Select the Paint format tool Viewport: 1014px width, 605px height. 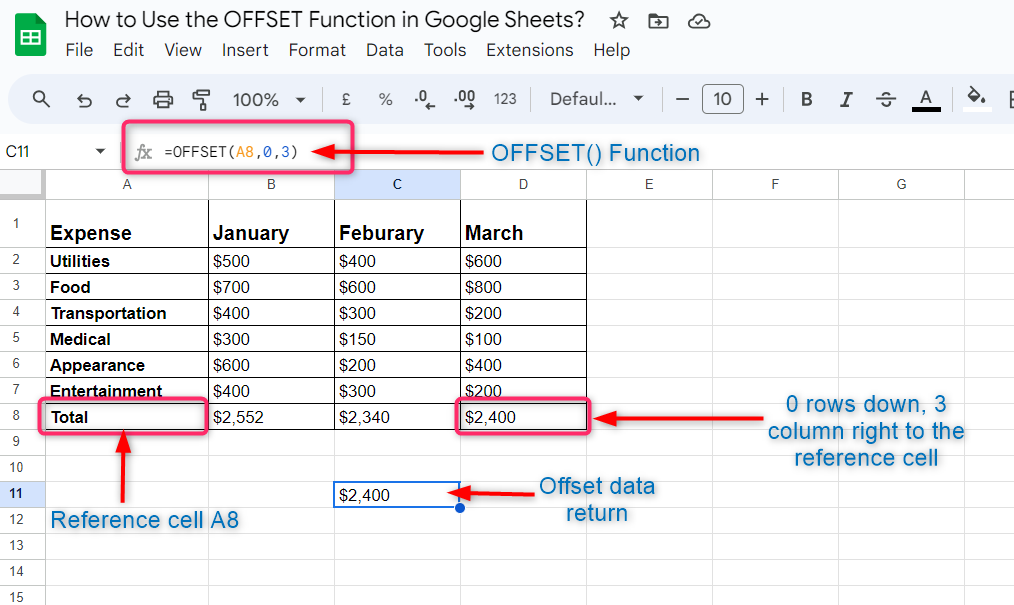pyautogui.click(x=200, y=99)
